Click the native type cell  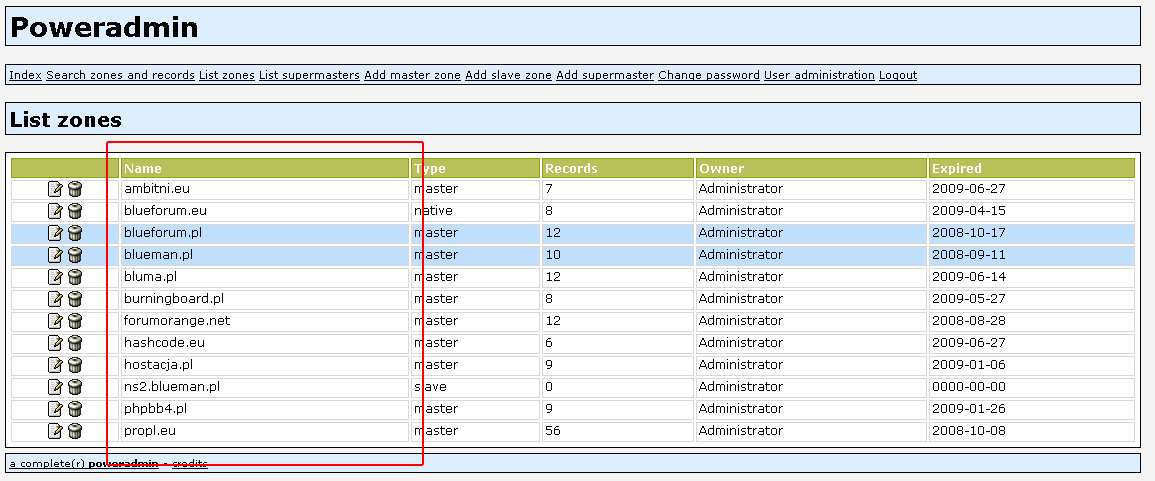(x=475, y=211)
